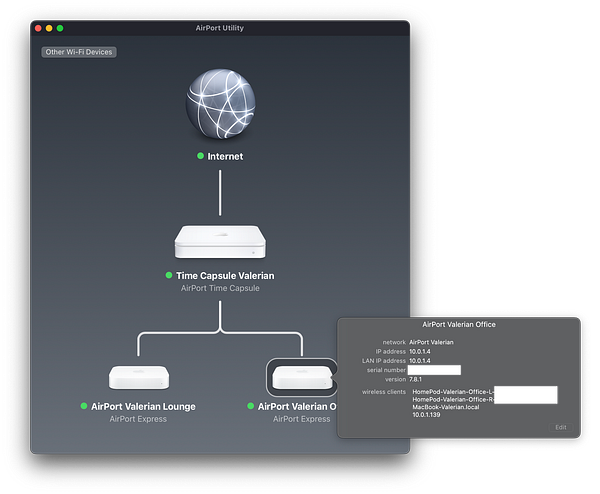Select the AirPort Valerian Office device icon
The width and height of the screenshot is (600, 494).
click(x=302, y=377)
